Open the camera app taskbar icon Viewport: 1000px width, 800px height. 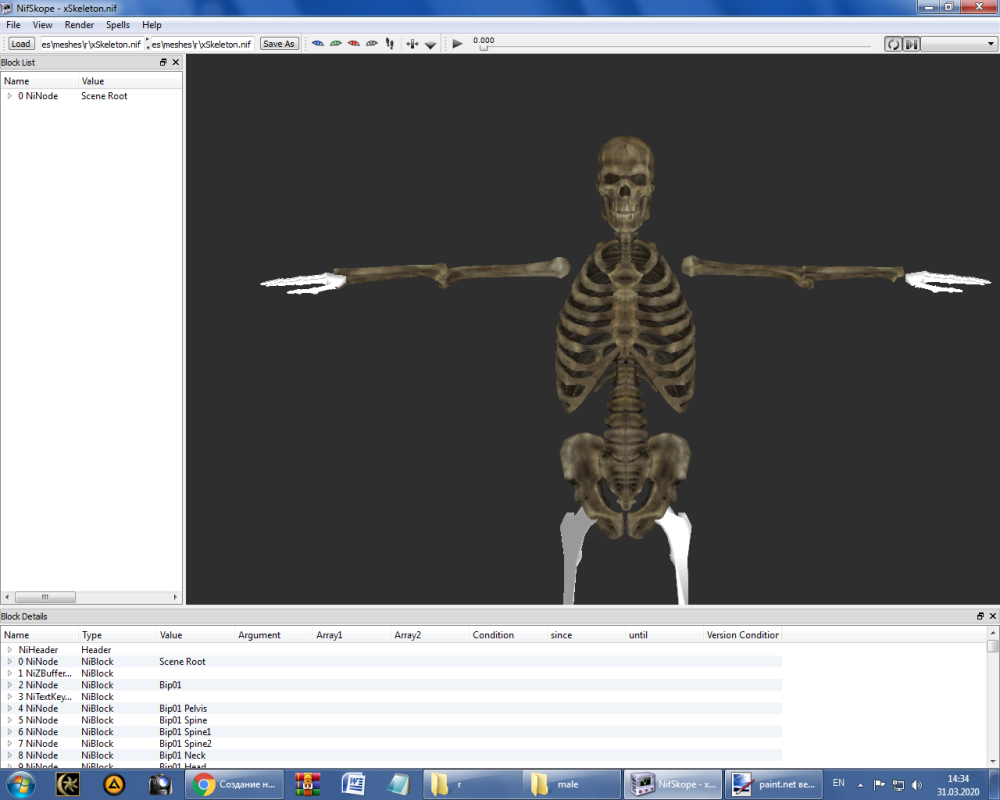160,784
